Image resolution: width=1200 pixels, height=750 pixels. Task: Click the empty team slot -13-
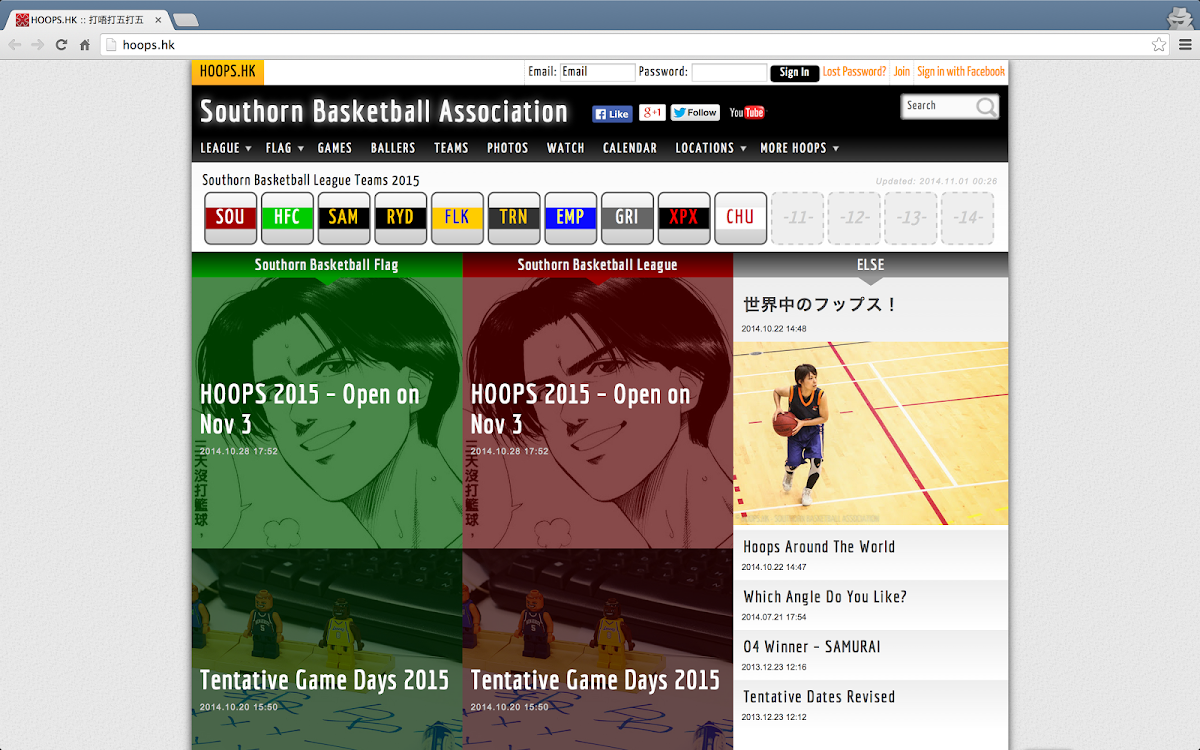pyautogui.click(x=911, y=218)
